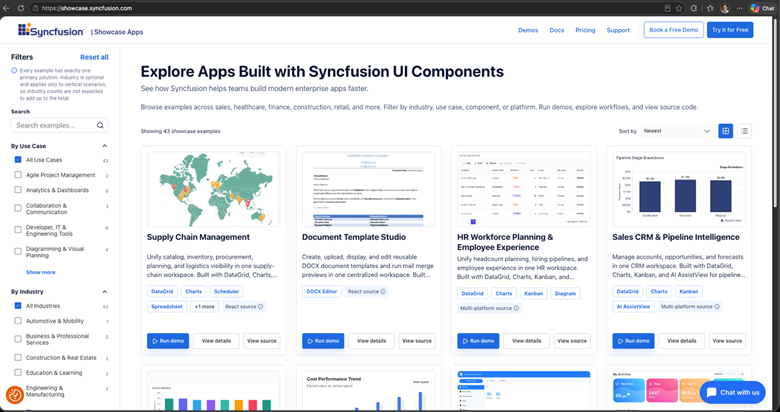View details of Document Template Studio
Screen dimensions: 780x412
[x=371, y=341]
